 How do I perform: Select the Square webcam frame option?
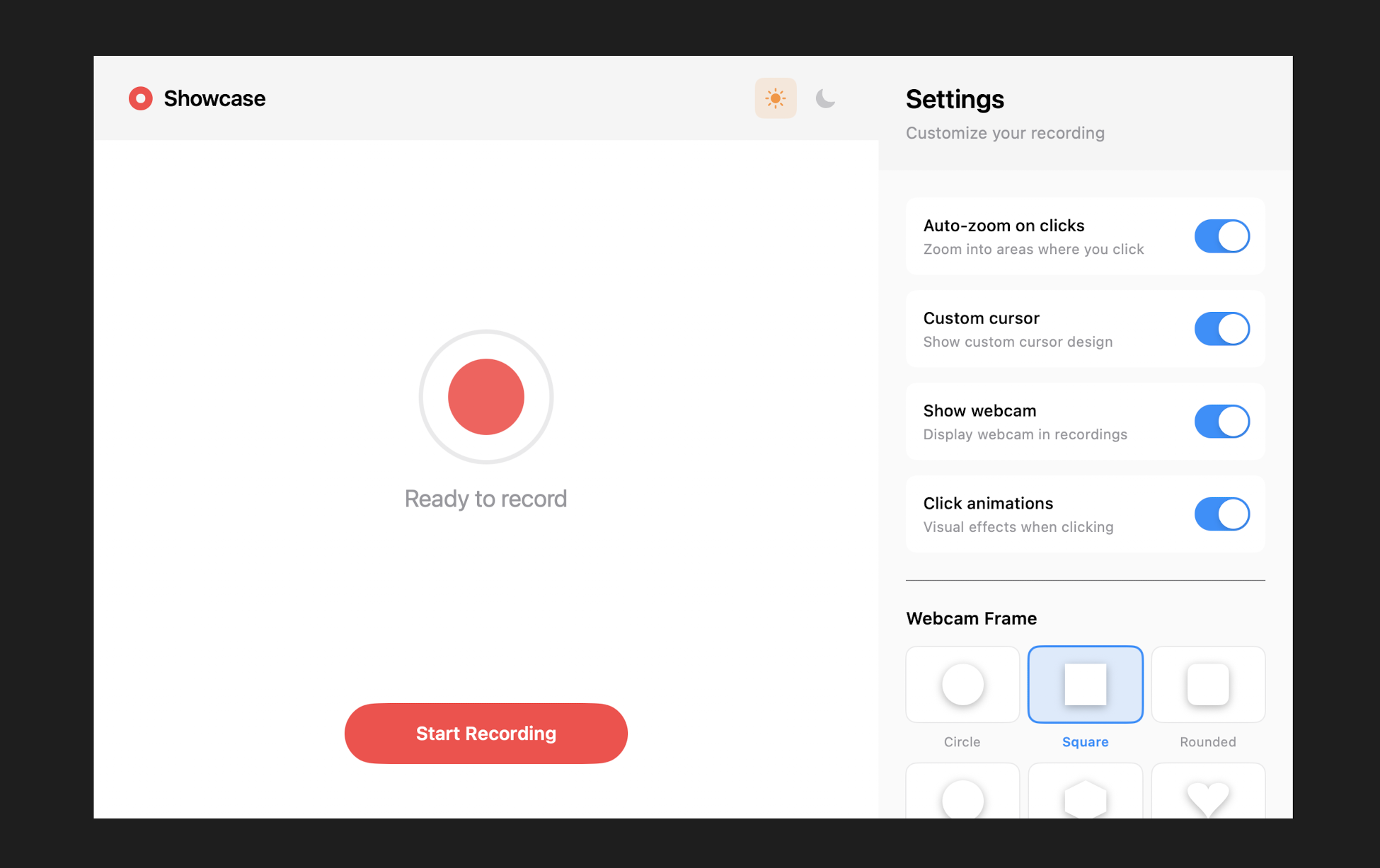[x=1085, y=684]
